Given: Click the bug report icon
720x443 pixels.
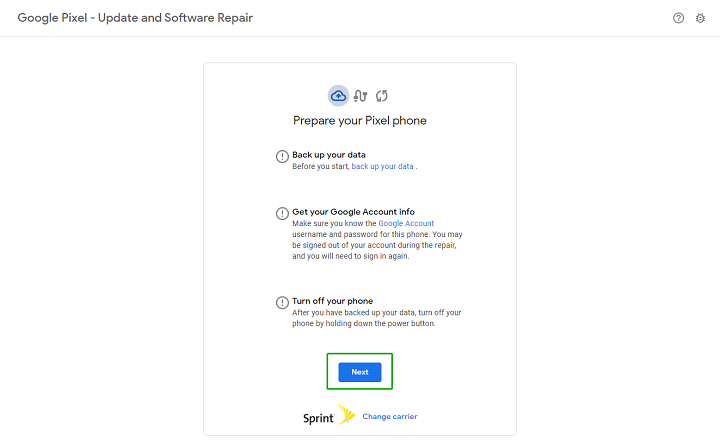Looking at the screenshot, I should tap(700, 18).
